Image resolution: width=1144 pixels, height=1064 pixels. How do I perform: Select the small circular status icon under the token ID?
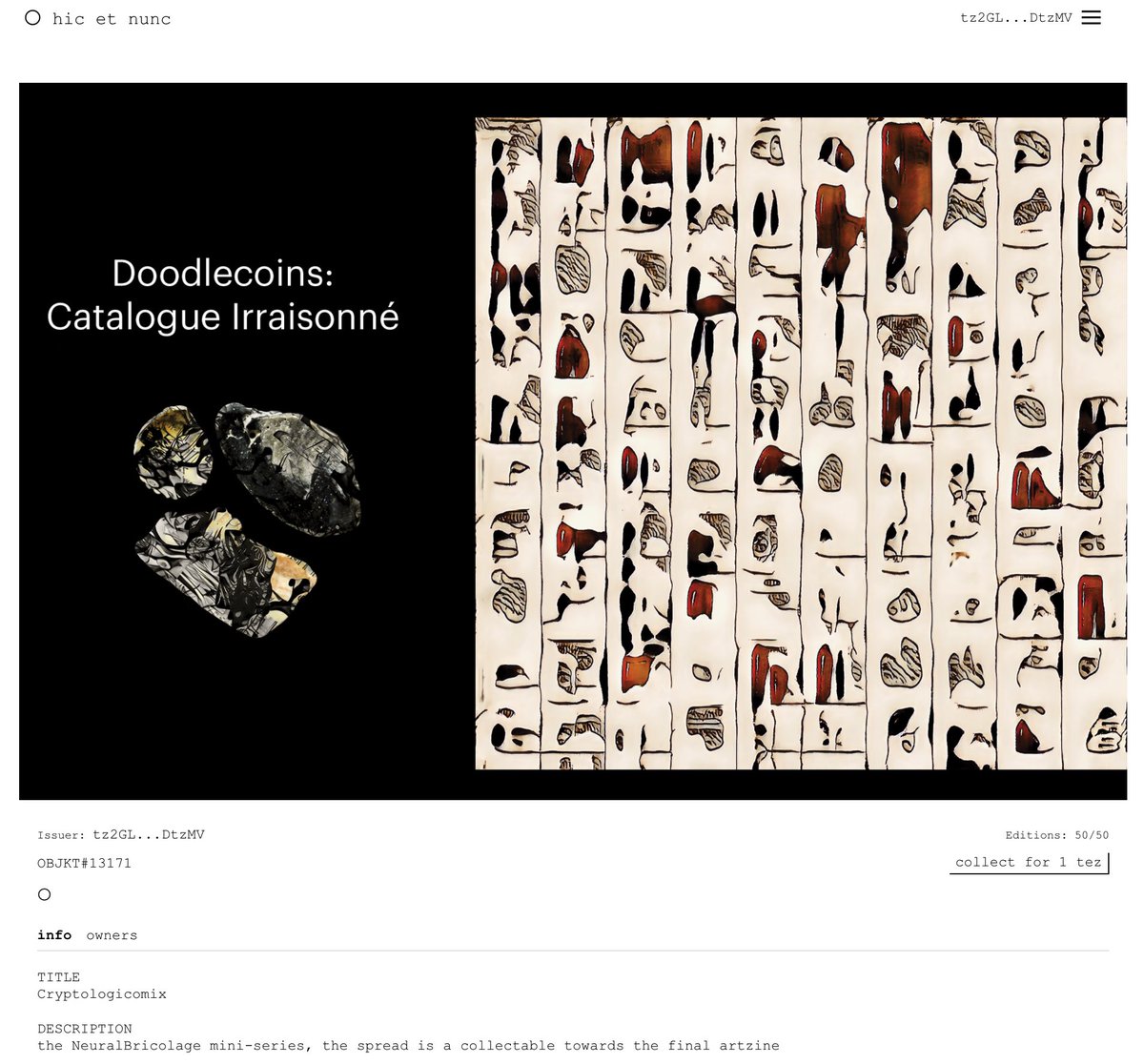[44, 894]
